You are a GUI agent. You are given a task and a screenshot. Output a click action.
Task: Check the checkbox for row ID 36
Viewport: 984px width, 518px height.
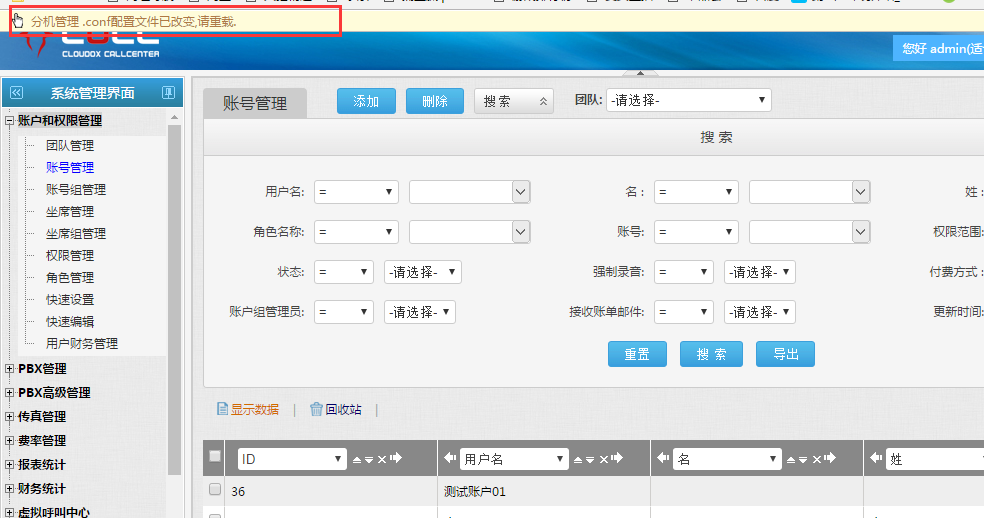pos(214,490)
